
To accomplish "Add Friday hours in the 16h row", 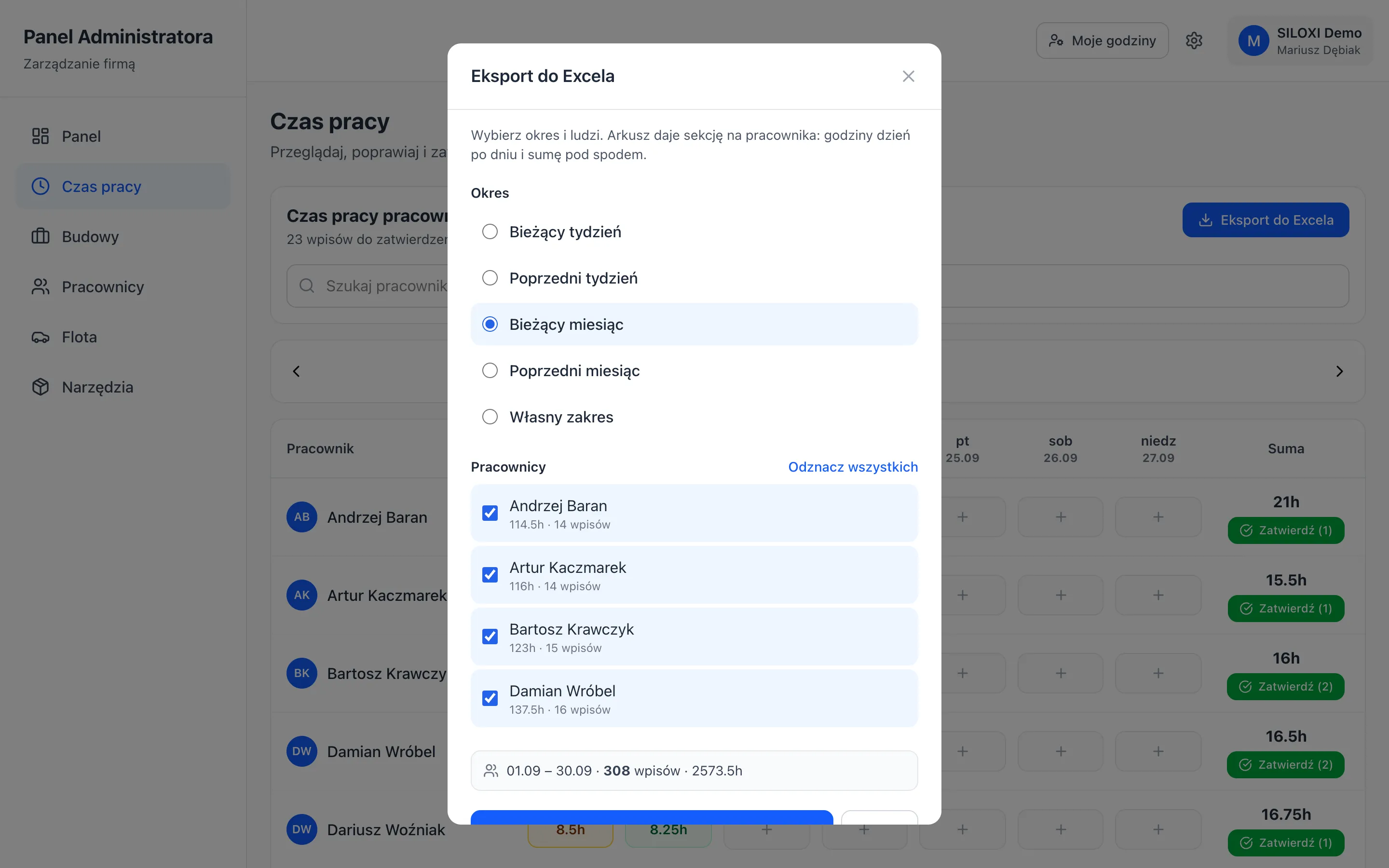I will [963, 673].
